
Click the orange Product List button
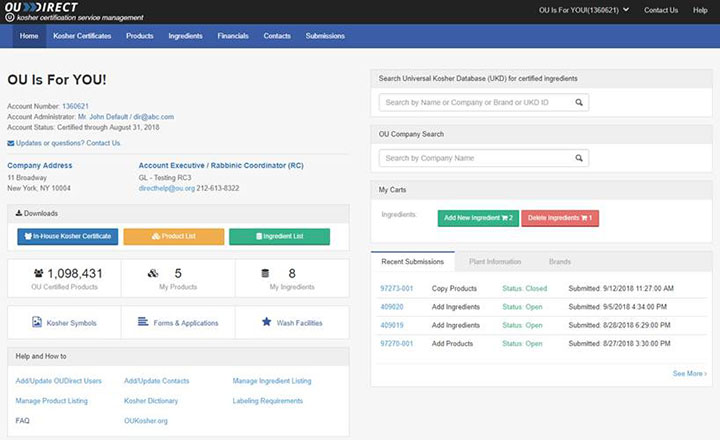[x=174, y=236]
